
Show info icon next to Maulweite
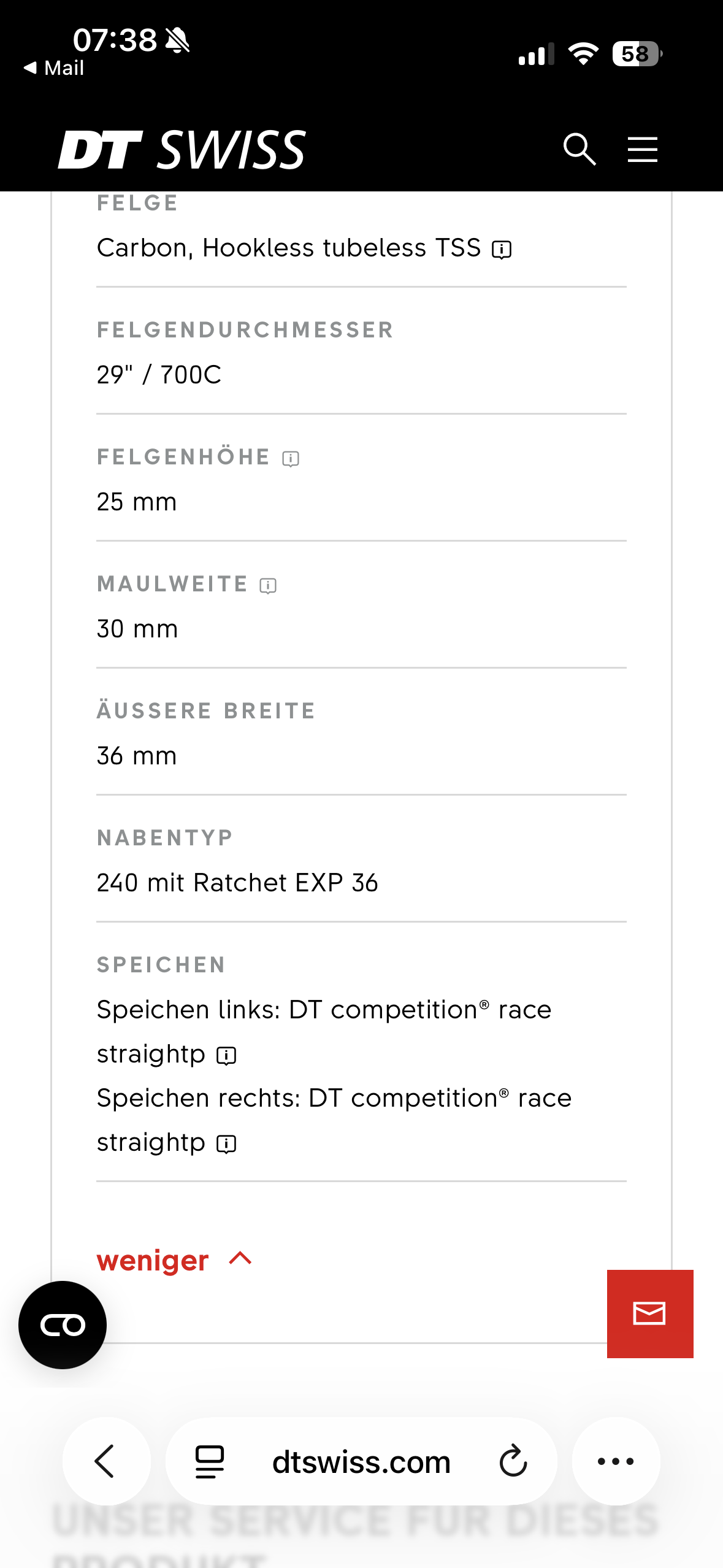click(x=268, y=586)
